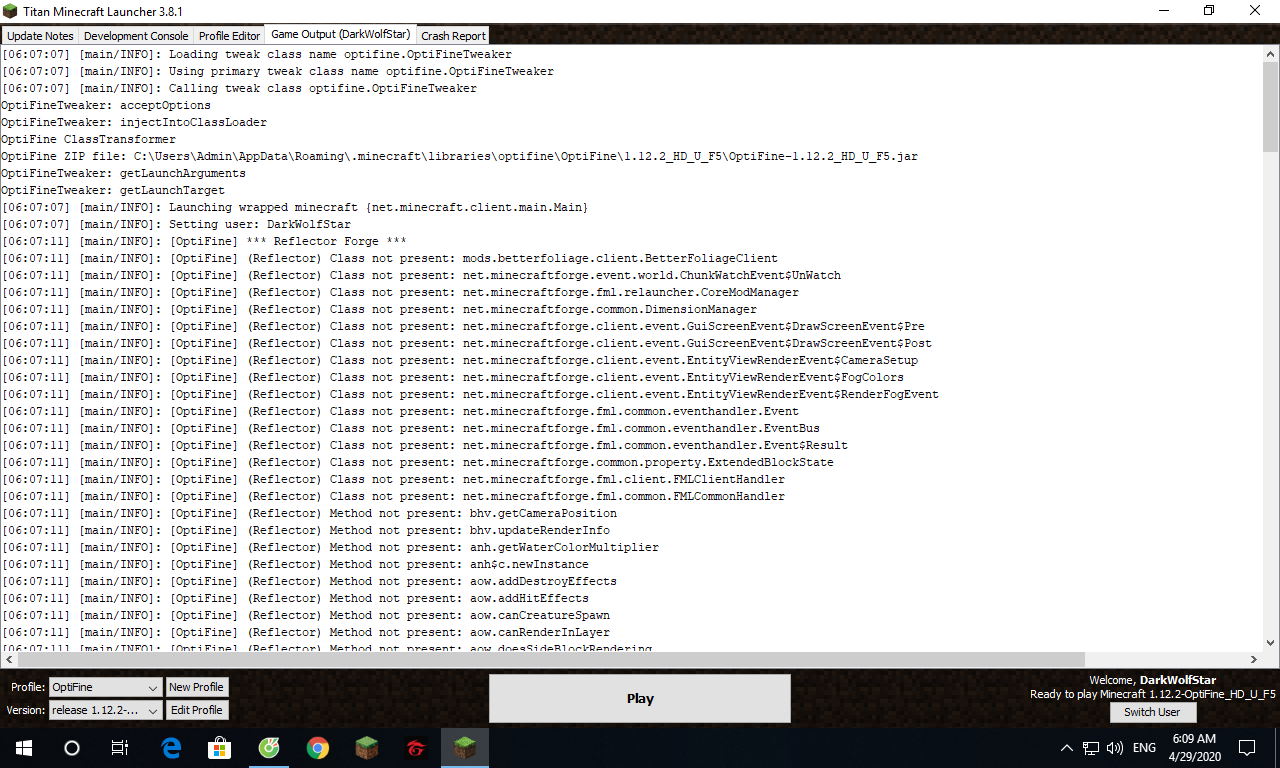The image size is (1280, 768).
Task: Click the horizontal scrollbar thumb below the log
Action: coord(551,660)
